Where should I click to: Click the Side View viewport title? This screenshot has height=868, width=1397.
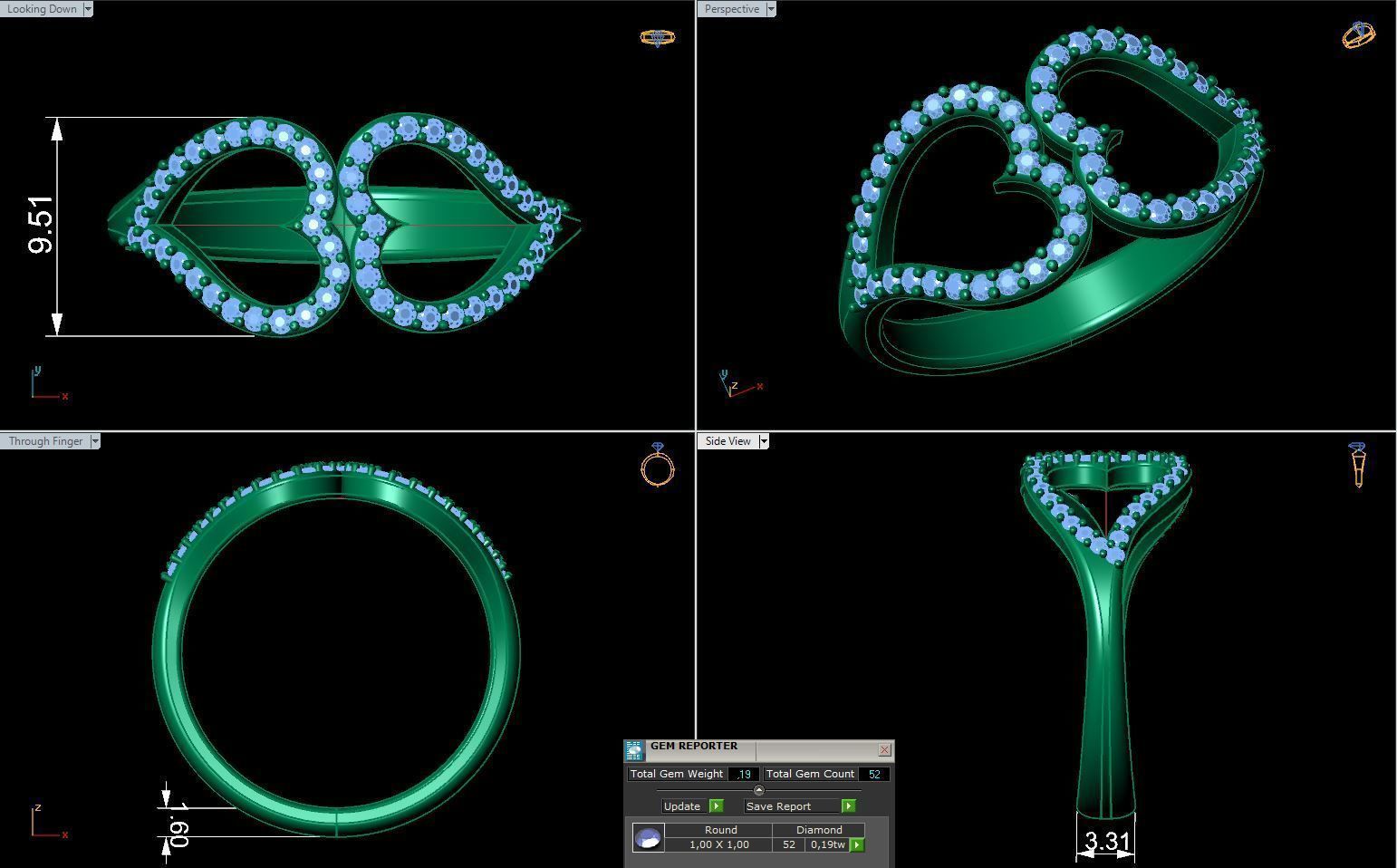tap(728, 441)
